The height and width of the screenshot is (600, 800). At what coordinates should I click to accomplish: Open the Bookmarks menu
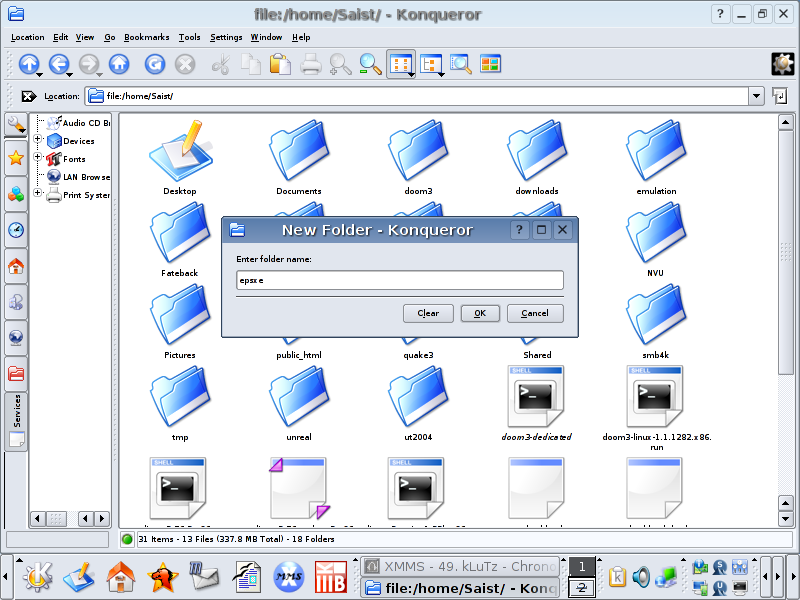tap(146, 37)
